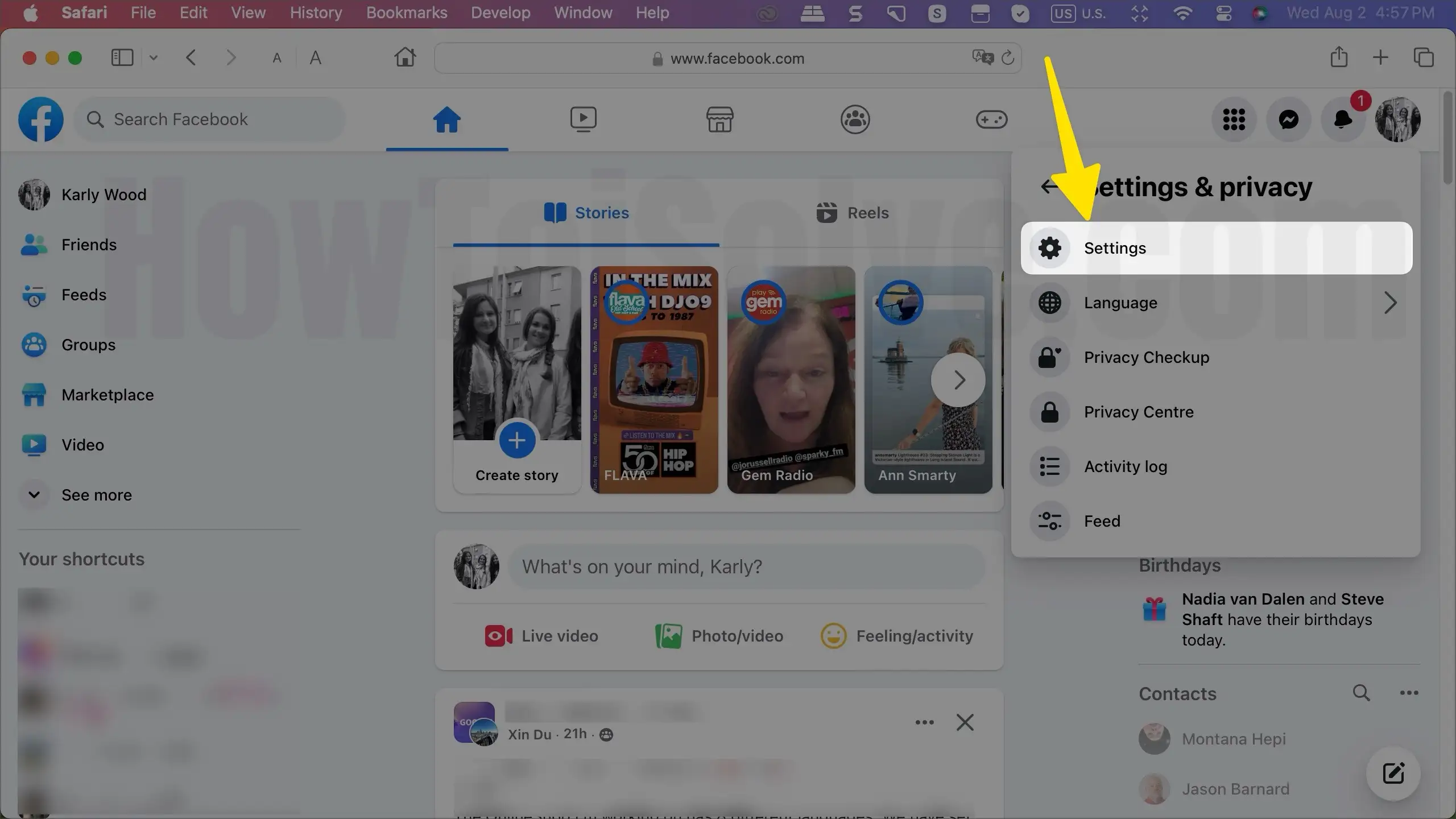Image resolution: width=1456 pixels, height=819 pixels.
Task: Open the Safari Share button
Action: pos(1339,57)
